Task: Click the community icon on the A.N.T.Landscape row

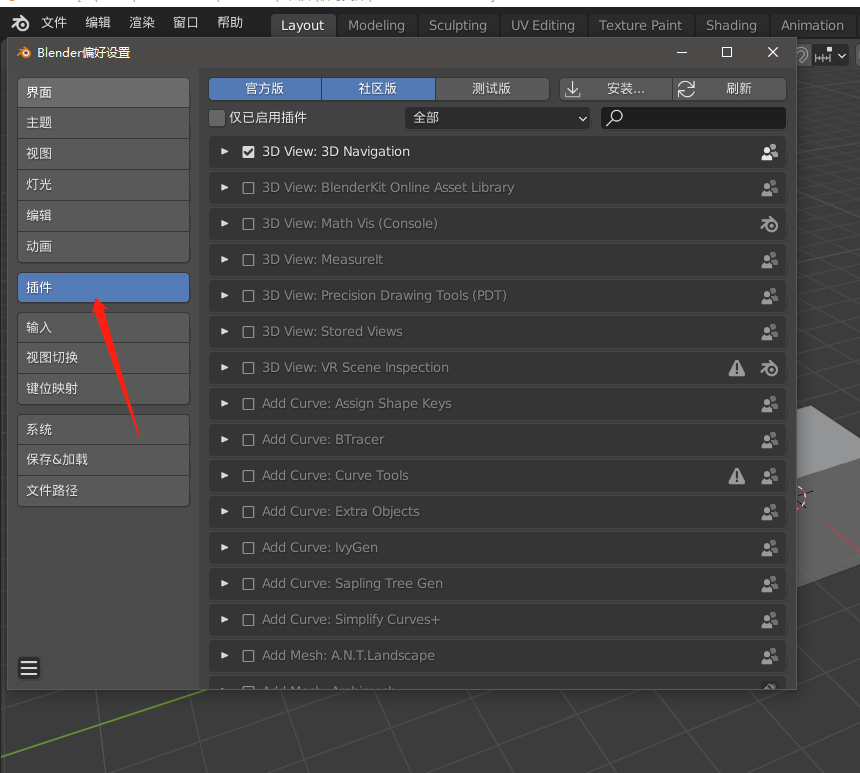Action: coord(770,656)
